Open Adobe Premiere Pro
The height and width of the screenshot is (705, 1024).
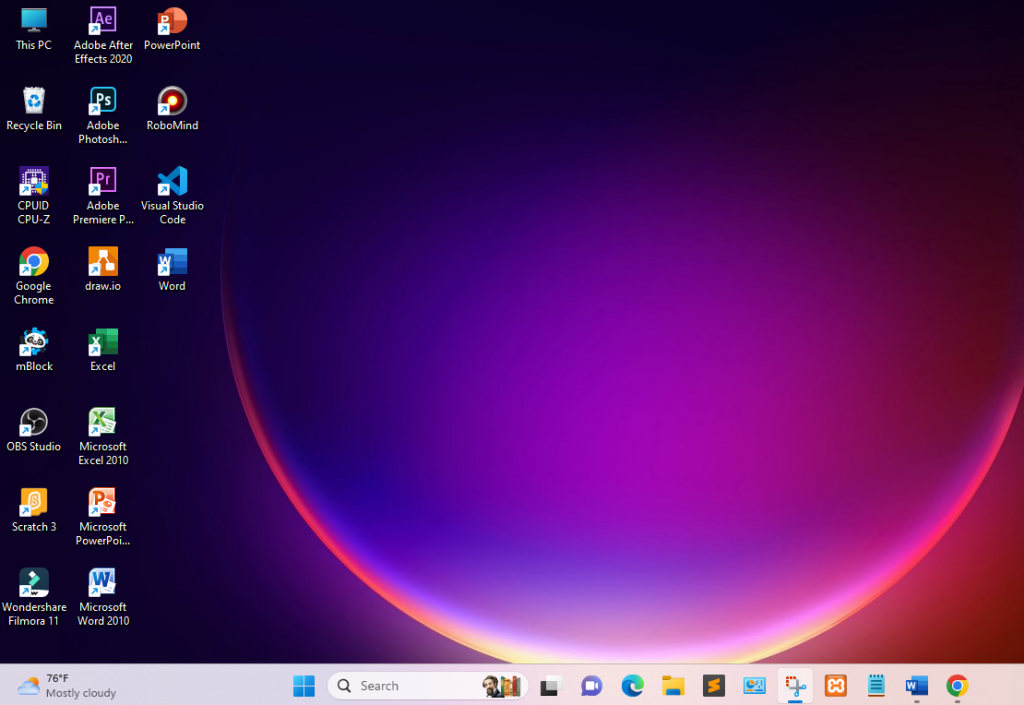102,184
